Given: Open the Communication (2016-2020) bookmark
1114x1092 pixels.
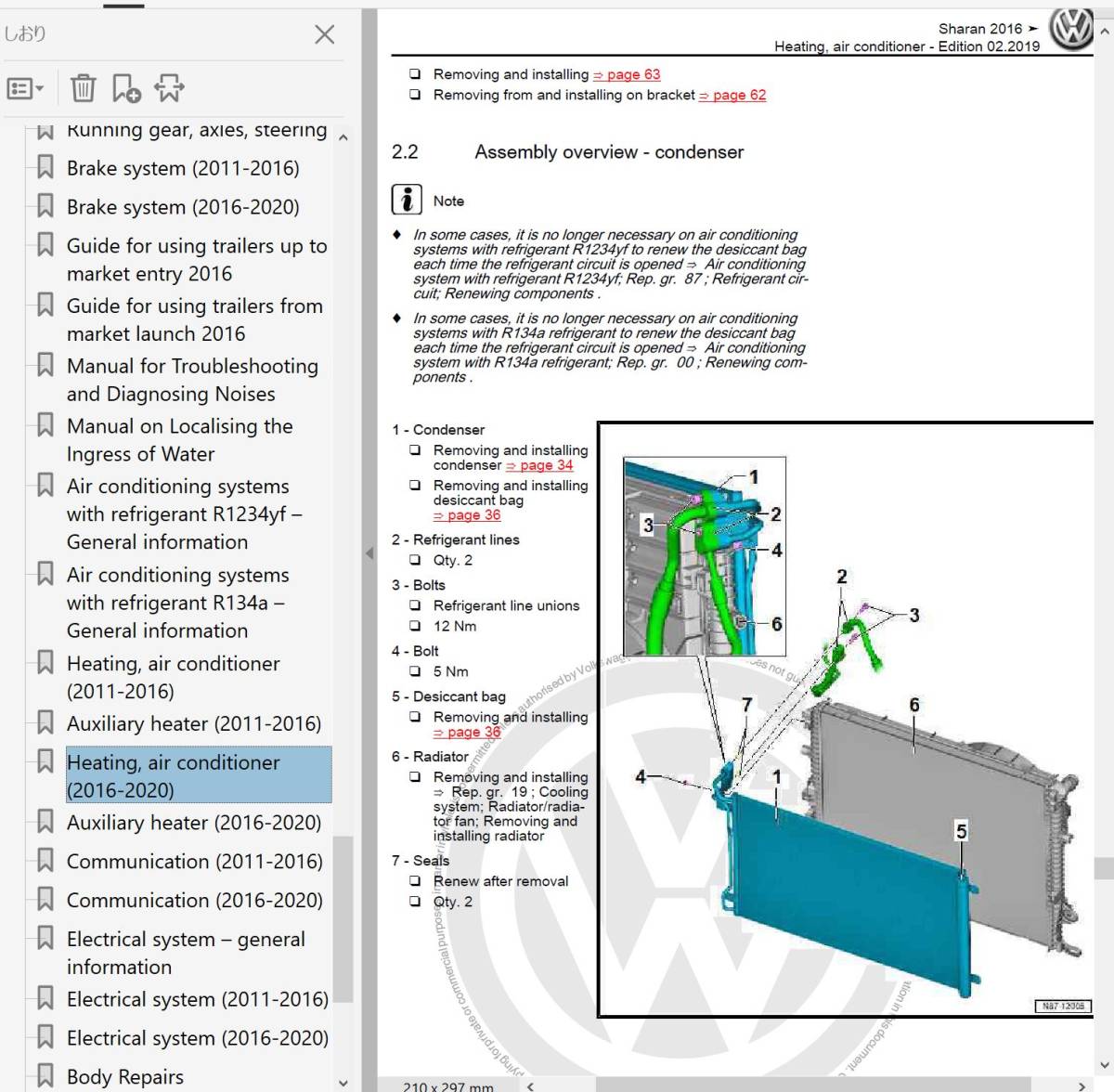Looking at the screenshot, I should [x=195, y=901].
